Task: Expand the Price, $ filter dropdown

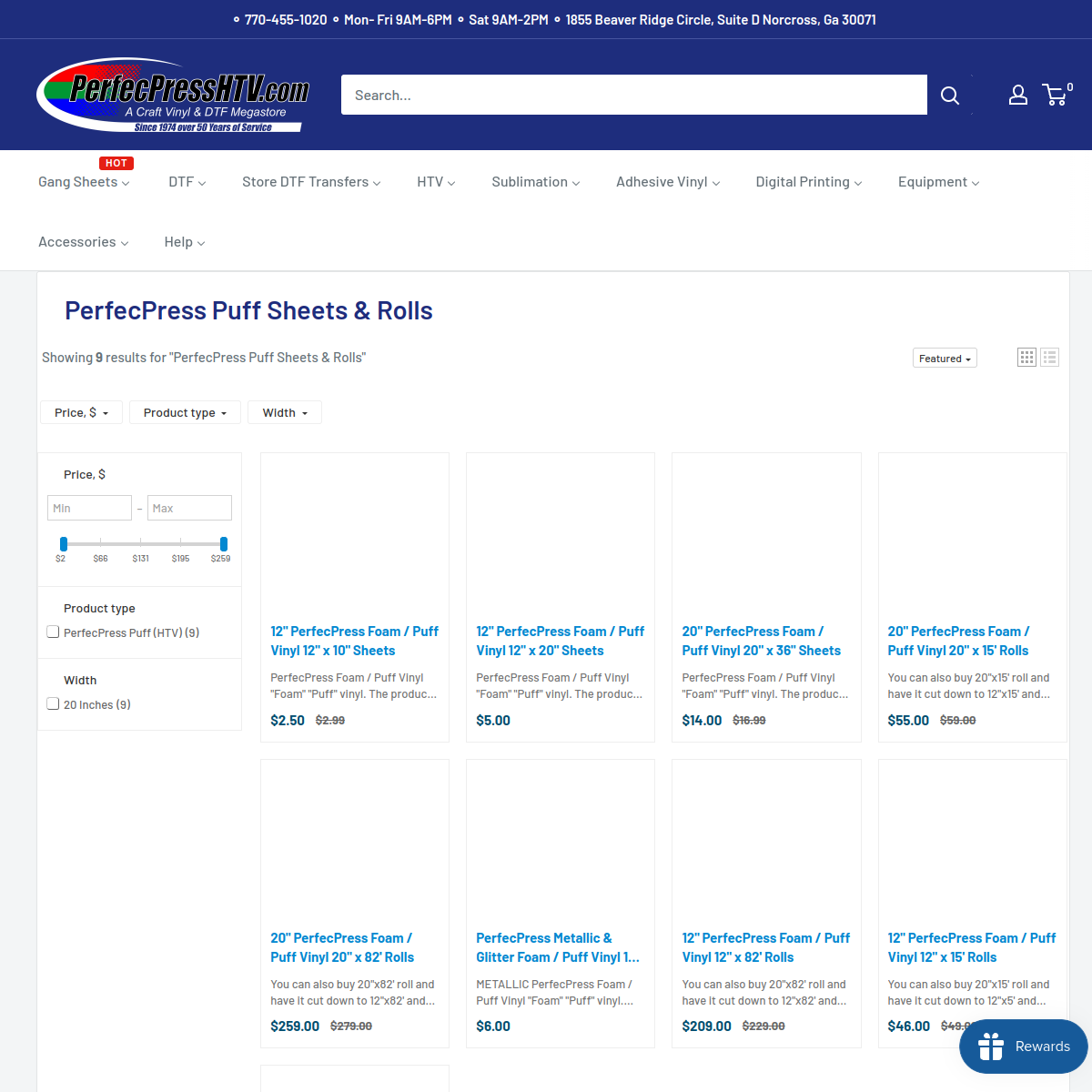Action: [x=81, y=412]
